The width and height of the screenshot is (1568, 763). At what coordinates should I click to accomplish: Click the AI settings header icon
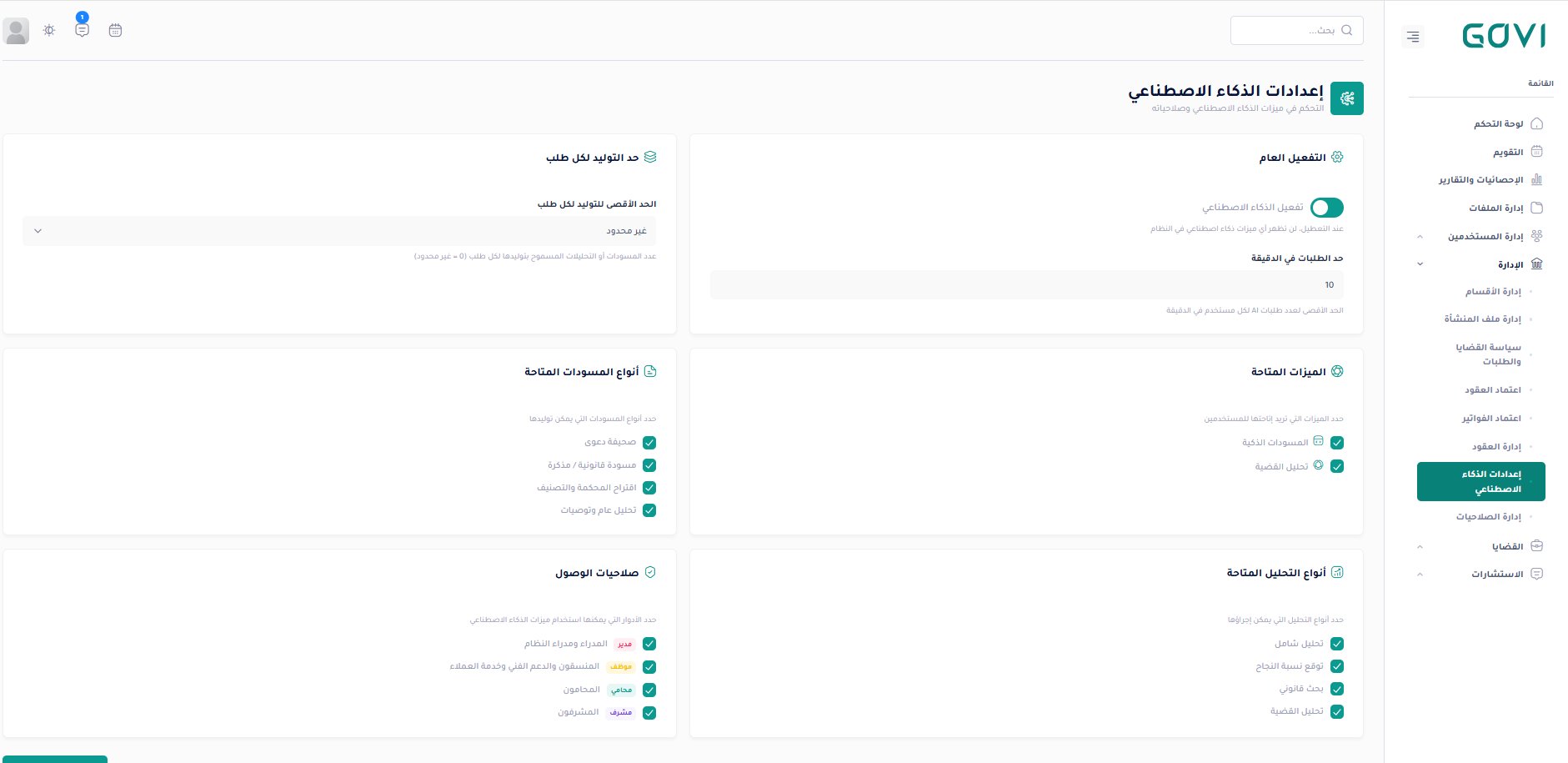tap(1347, 98)
